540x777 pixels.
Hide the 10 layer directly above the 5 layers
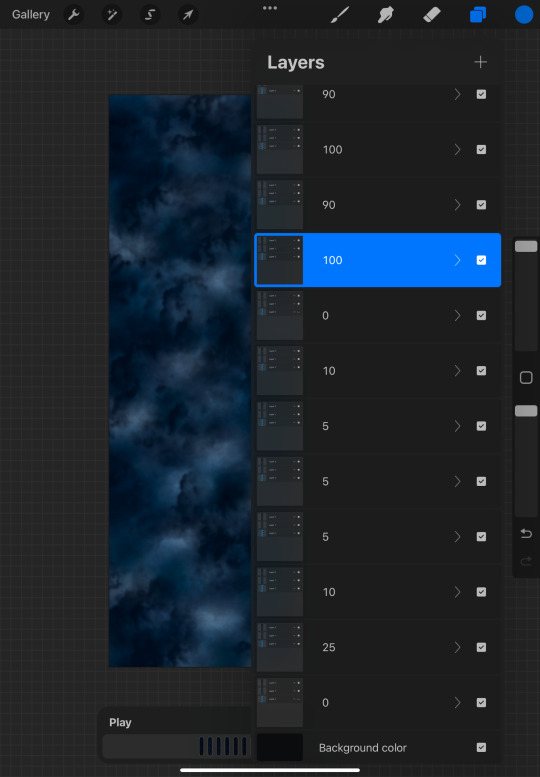pos(481,371)
